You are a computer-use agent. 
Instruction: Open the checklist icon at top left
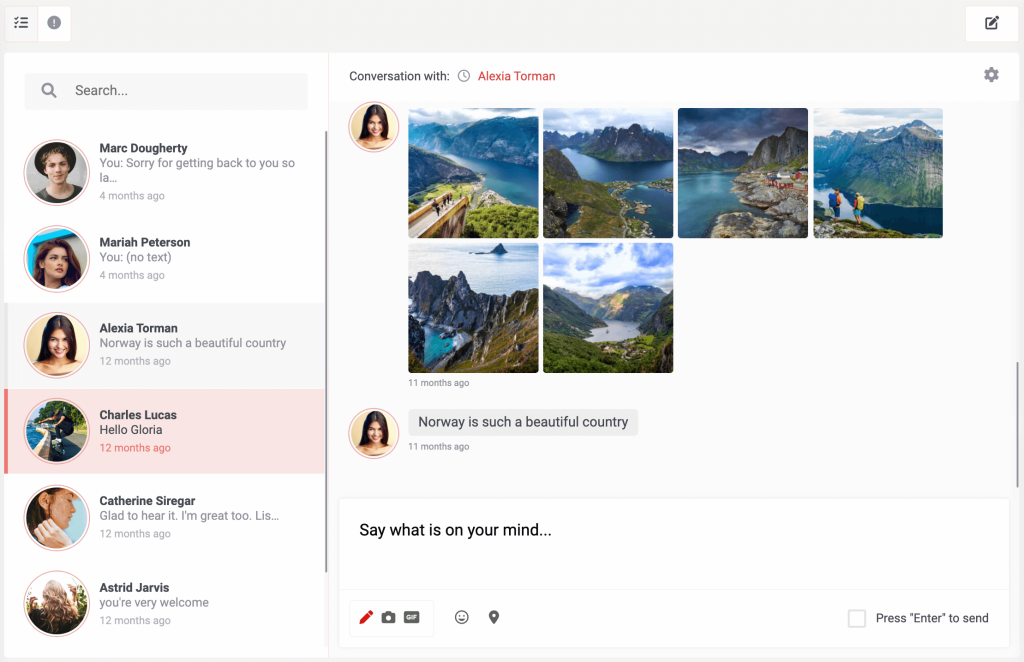click(21, 23)
